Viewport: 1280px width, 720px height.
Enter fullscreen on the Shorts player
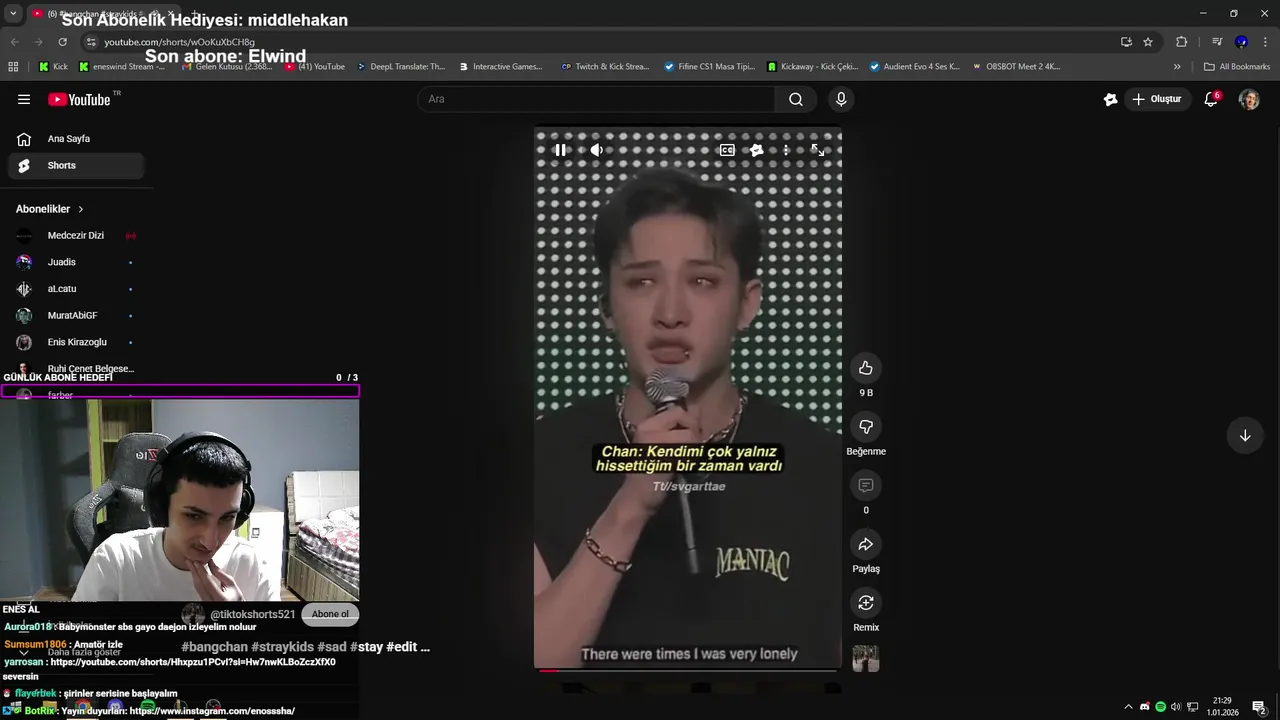tap(817, 150)
